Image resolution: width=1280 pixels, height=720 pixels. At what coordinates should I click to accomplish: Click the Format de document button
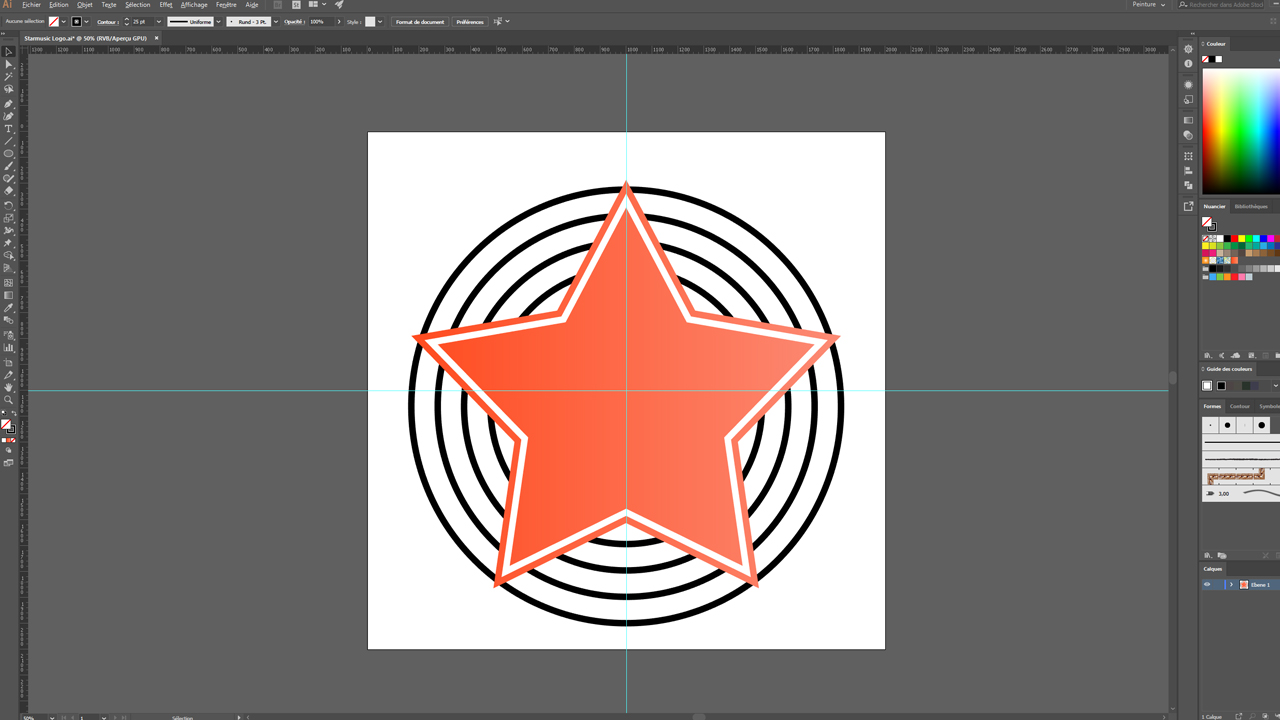click(x=420, y=22)
